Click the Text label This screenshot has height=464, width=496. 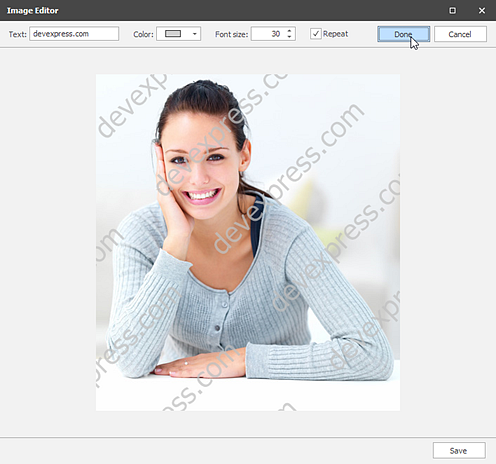17,34
